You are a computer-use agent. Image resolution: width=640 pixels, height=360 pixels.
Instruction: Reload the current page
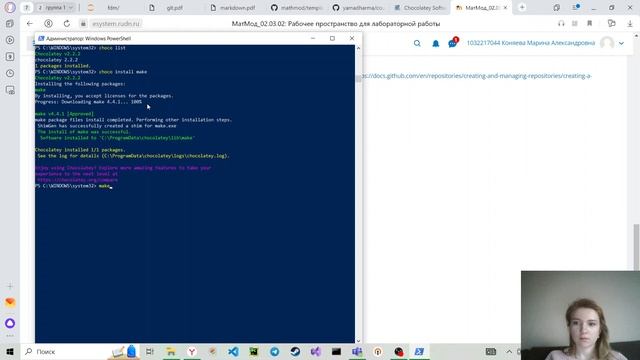pyautogui.click(x=67, y=24)
